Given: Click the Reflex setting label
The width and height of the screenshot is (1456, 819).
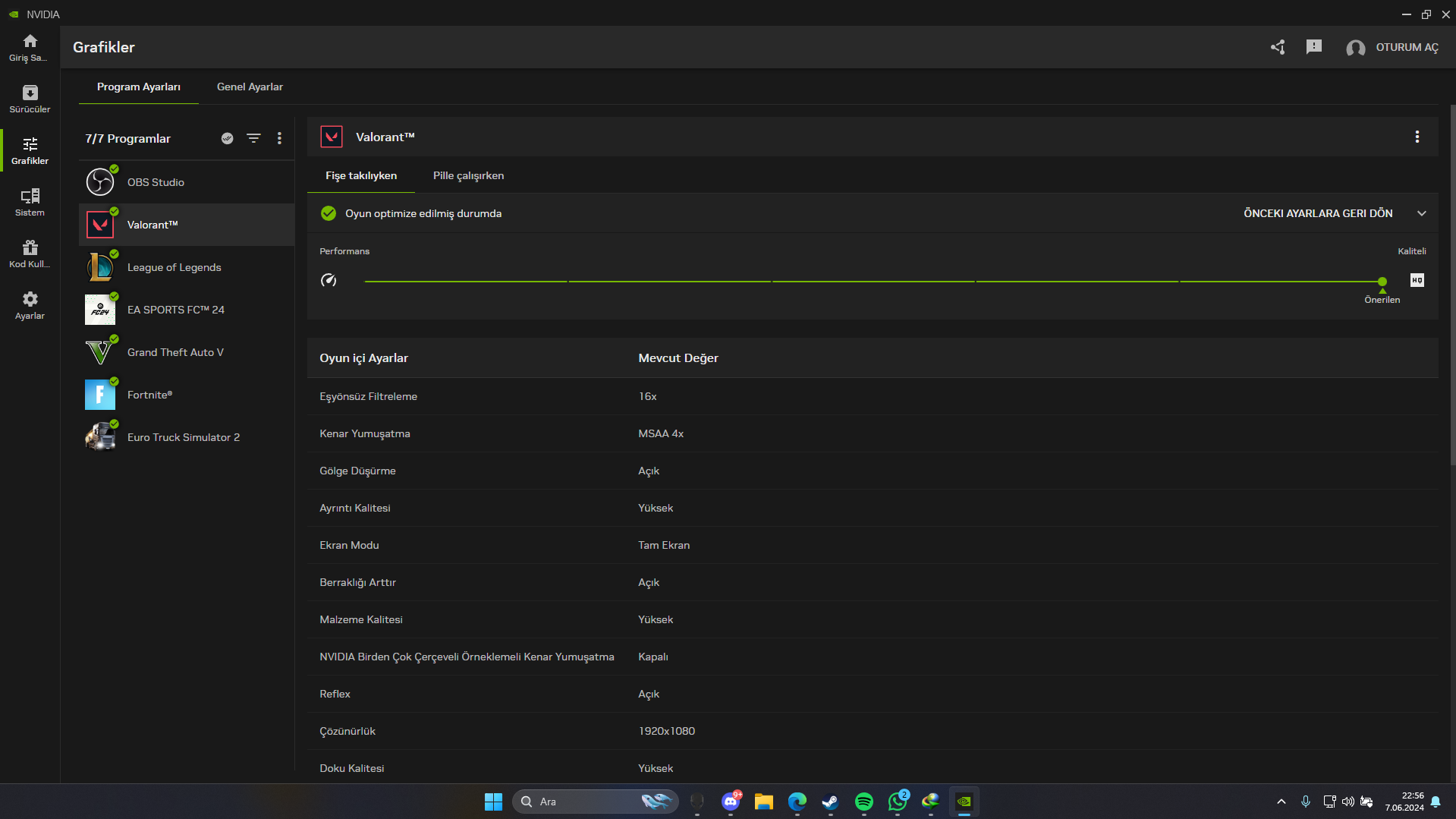Looking at the screenshot, I should 335,694.
